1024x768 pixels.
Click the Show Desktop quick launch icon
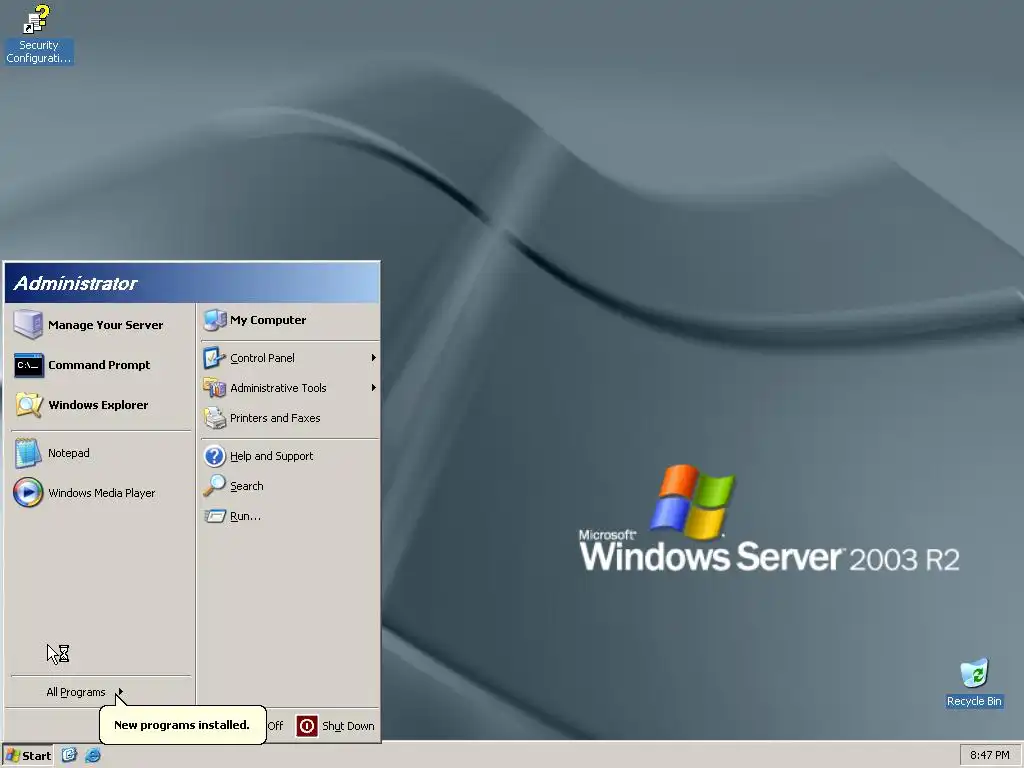pyautogui.click(x=69, y=755)
